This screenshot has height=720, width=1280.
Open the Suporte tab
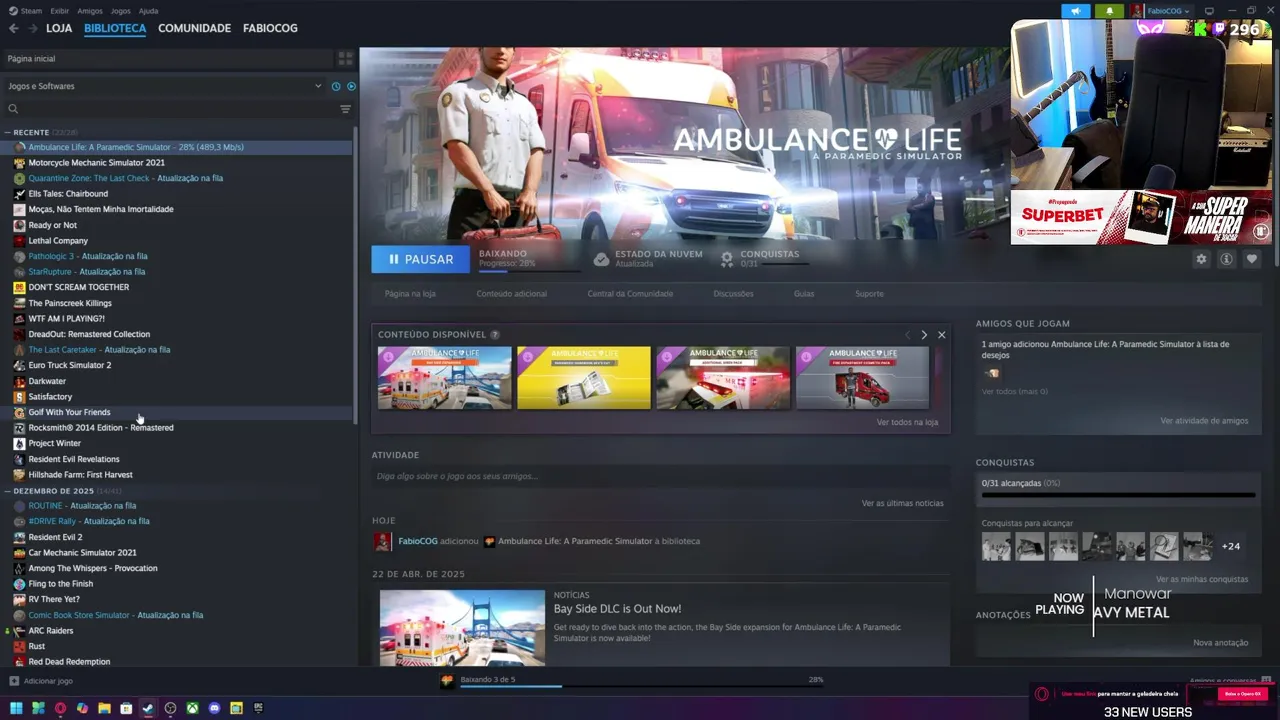click(x=869, y=294)
